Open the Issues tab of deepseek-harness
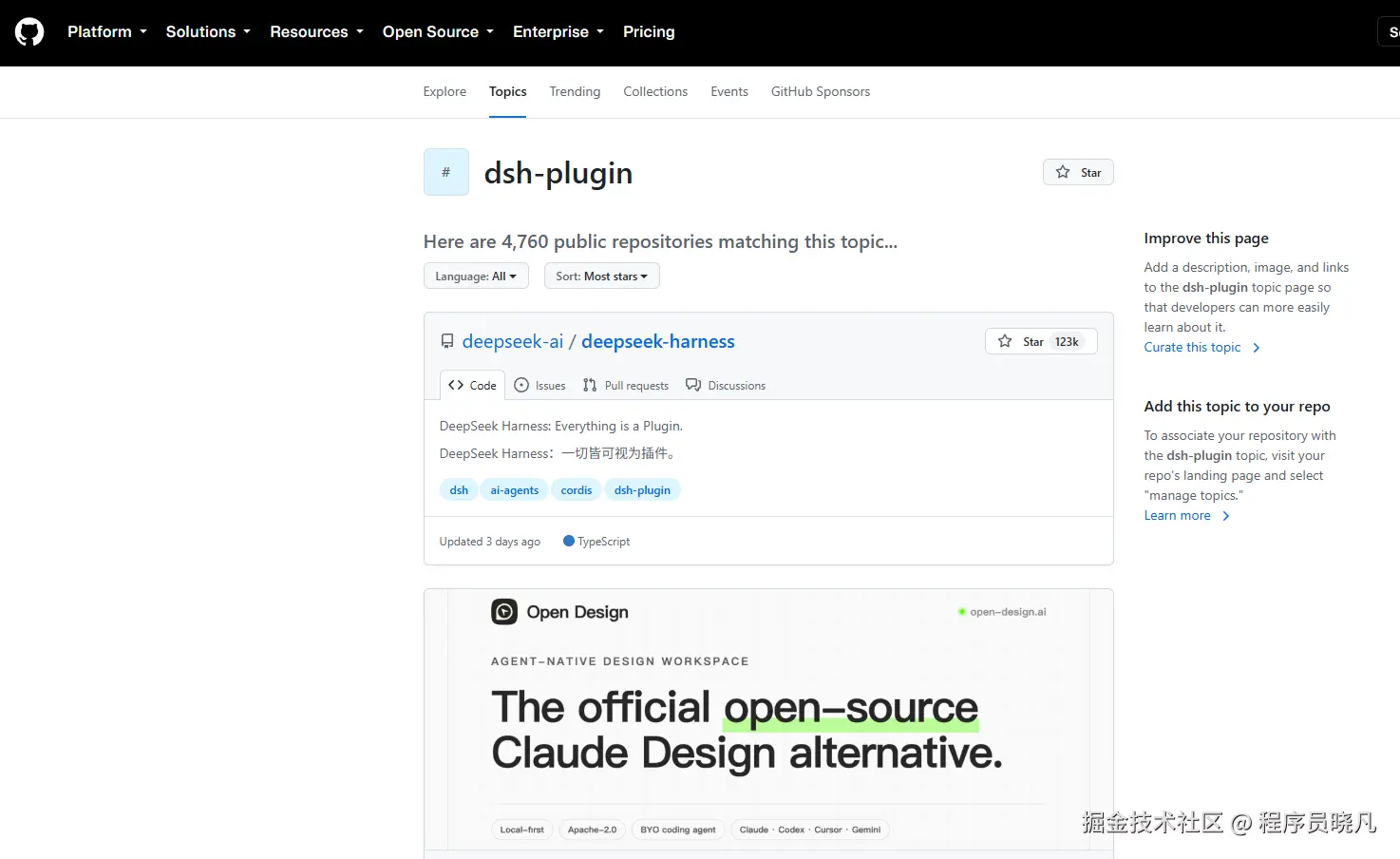The height and width of the screenshot is (859, 1400). click(539, 385)
